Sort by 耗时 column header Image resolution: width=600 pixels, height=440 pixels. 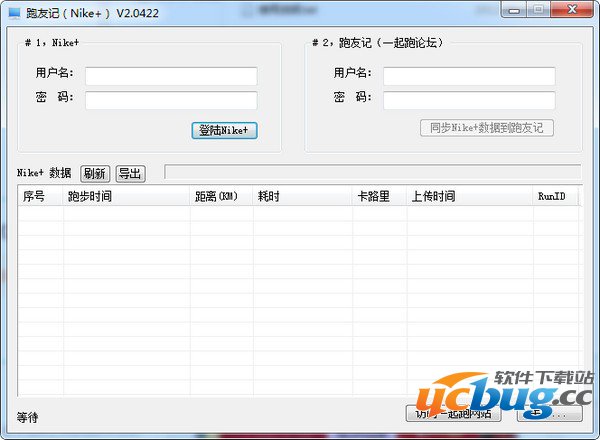302,196
